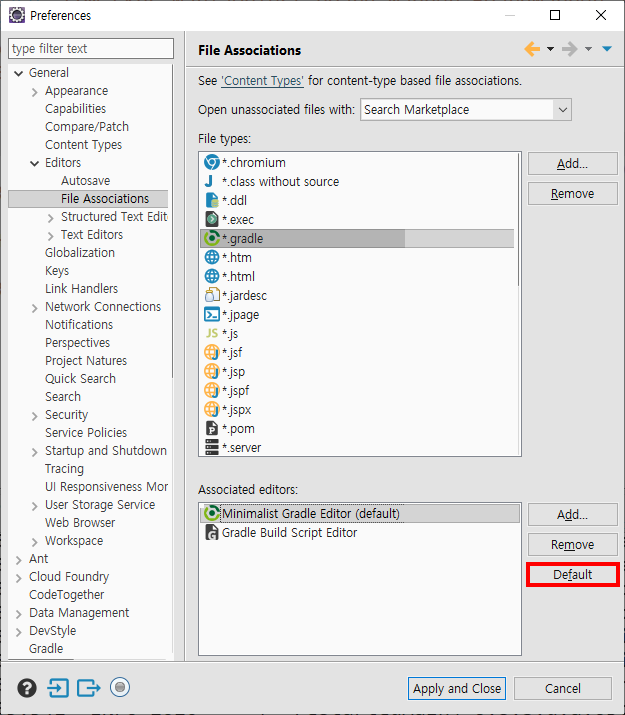
Task: Select the *.server file type icon
Action: (x=212, y=447)
